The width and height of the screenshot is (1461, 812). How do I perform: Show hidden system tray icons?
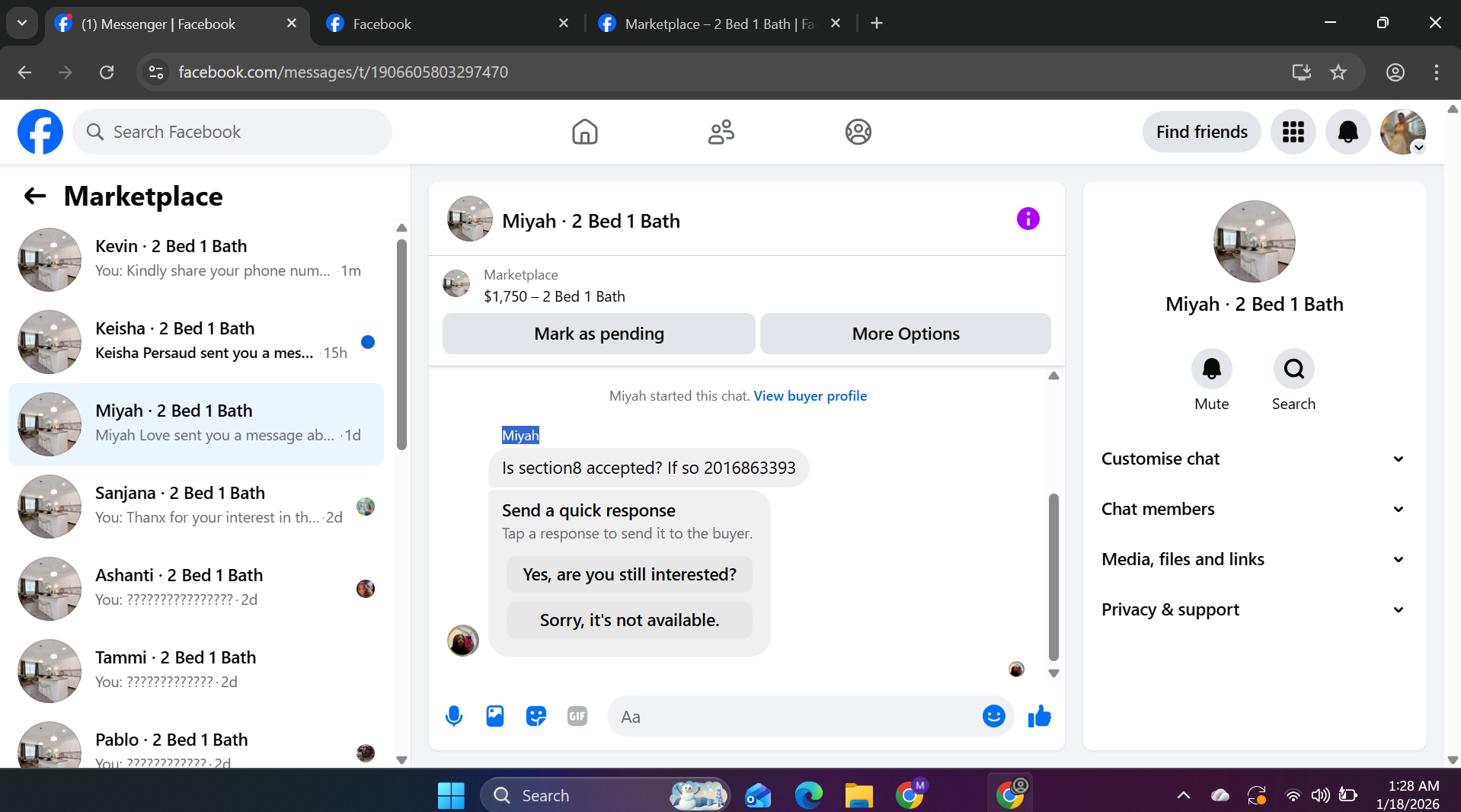point(1183,795)
